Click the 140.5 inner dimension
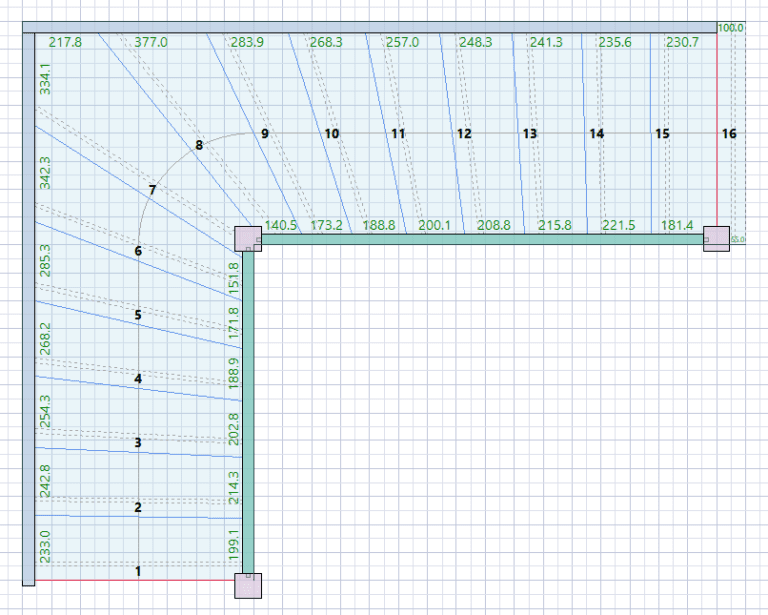 pyautogui.click(x=281, y=225)
